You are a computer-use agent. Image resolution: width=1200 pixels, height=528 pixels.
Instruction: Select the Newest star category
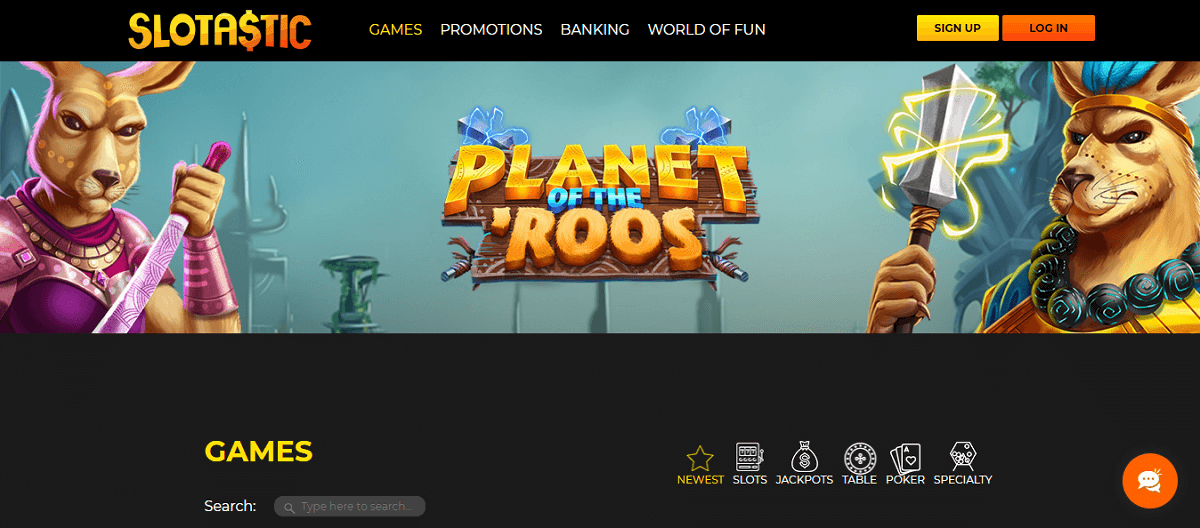[x=700, y=466]
